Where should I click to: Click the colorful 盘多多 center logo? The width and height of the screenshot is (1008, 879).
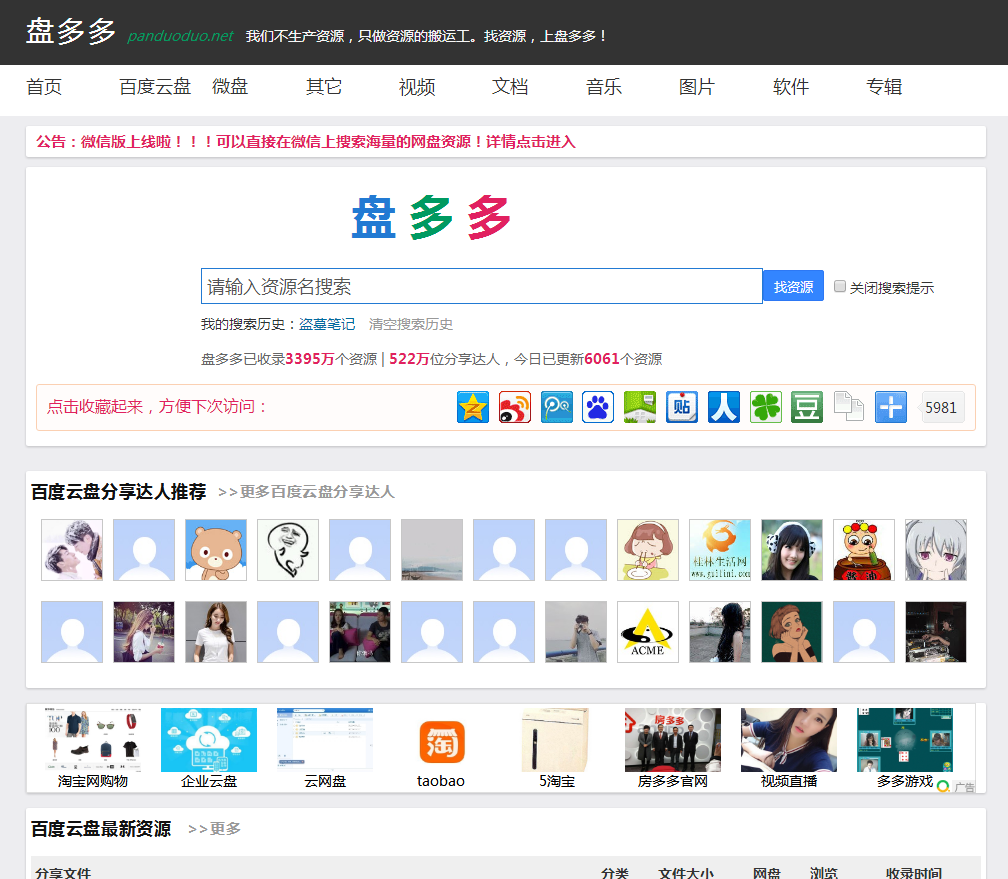[431, 217]
